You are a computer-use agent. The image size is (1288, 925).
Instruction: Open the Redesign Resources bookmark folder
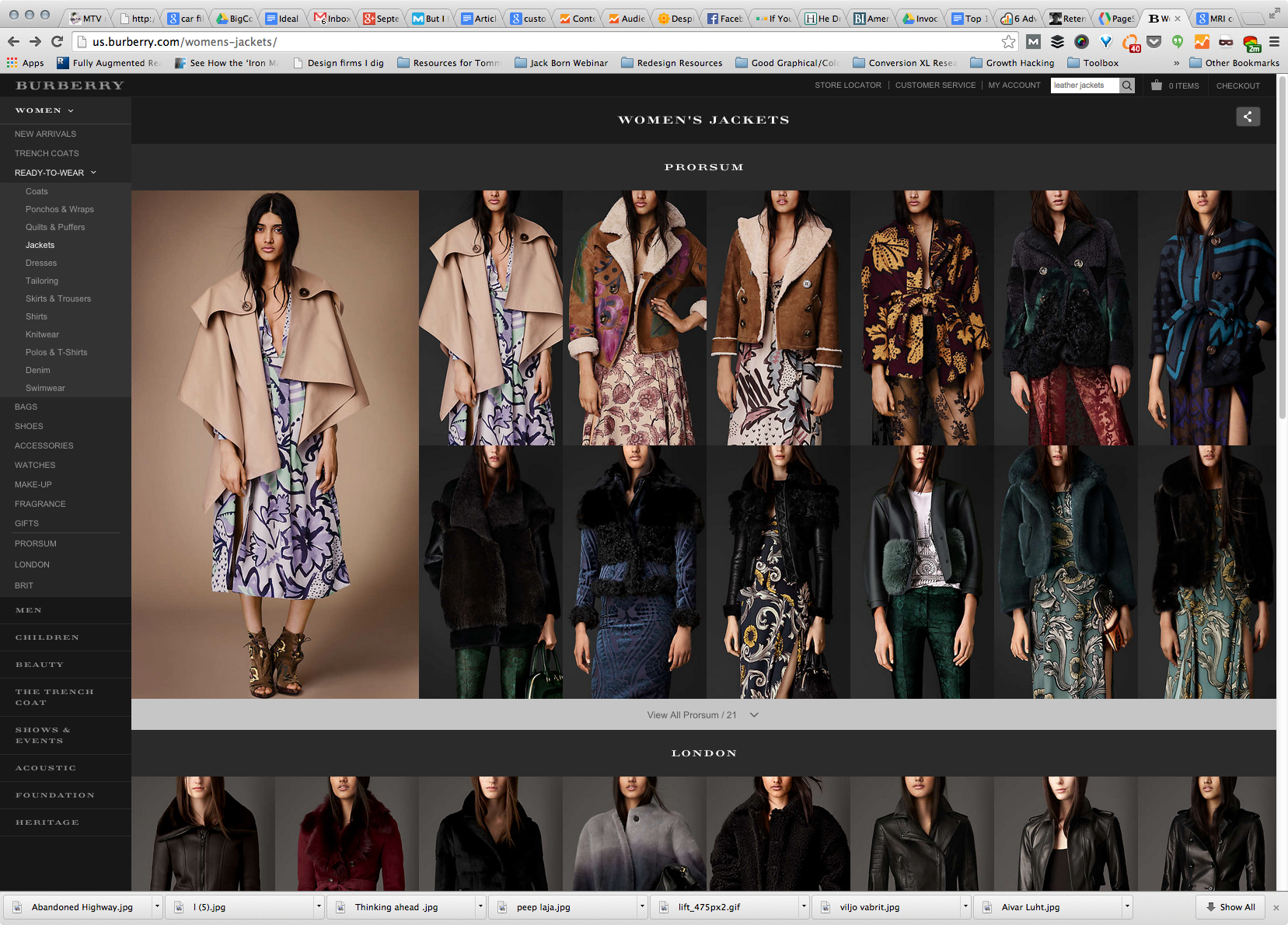click(x=672, y=63)
